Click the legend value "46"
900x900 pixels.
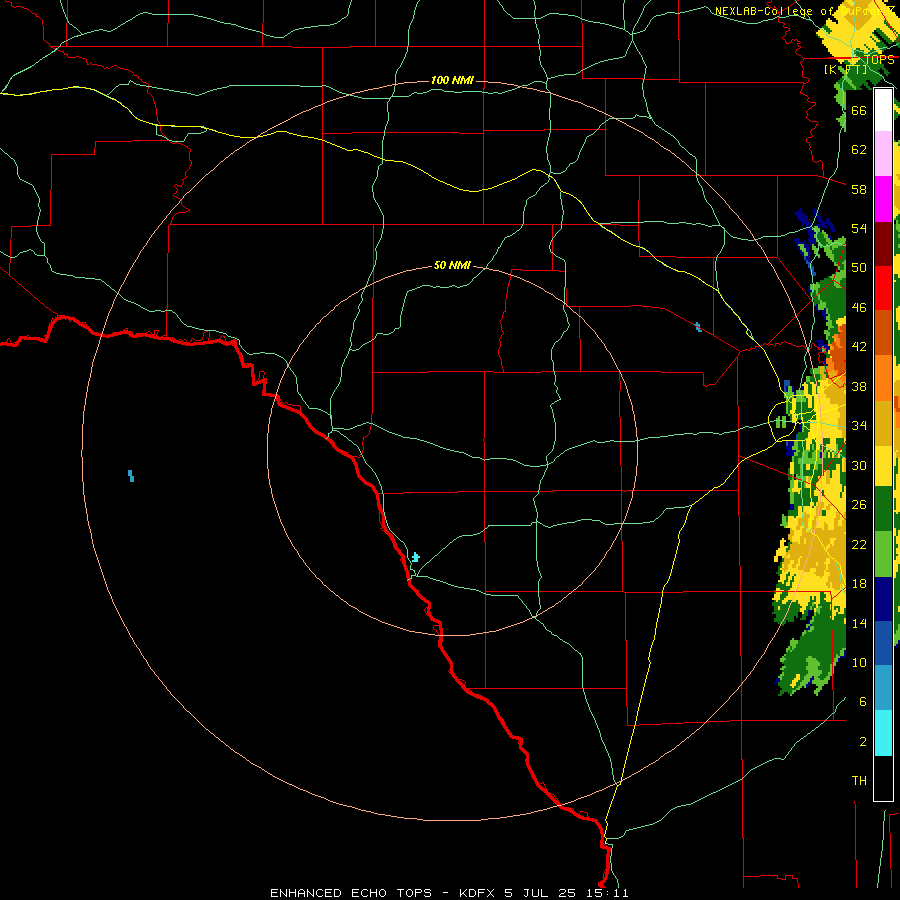pos(859,308)
